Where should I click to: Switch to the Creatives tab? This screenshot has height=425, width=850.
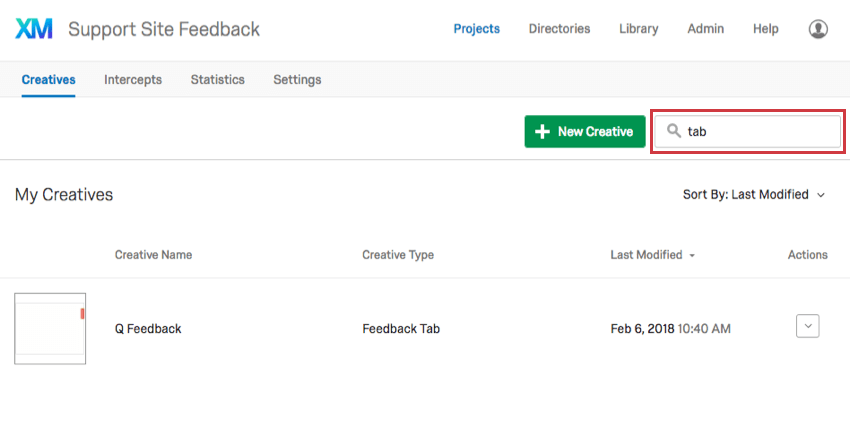click(48, 80)
